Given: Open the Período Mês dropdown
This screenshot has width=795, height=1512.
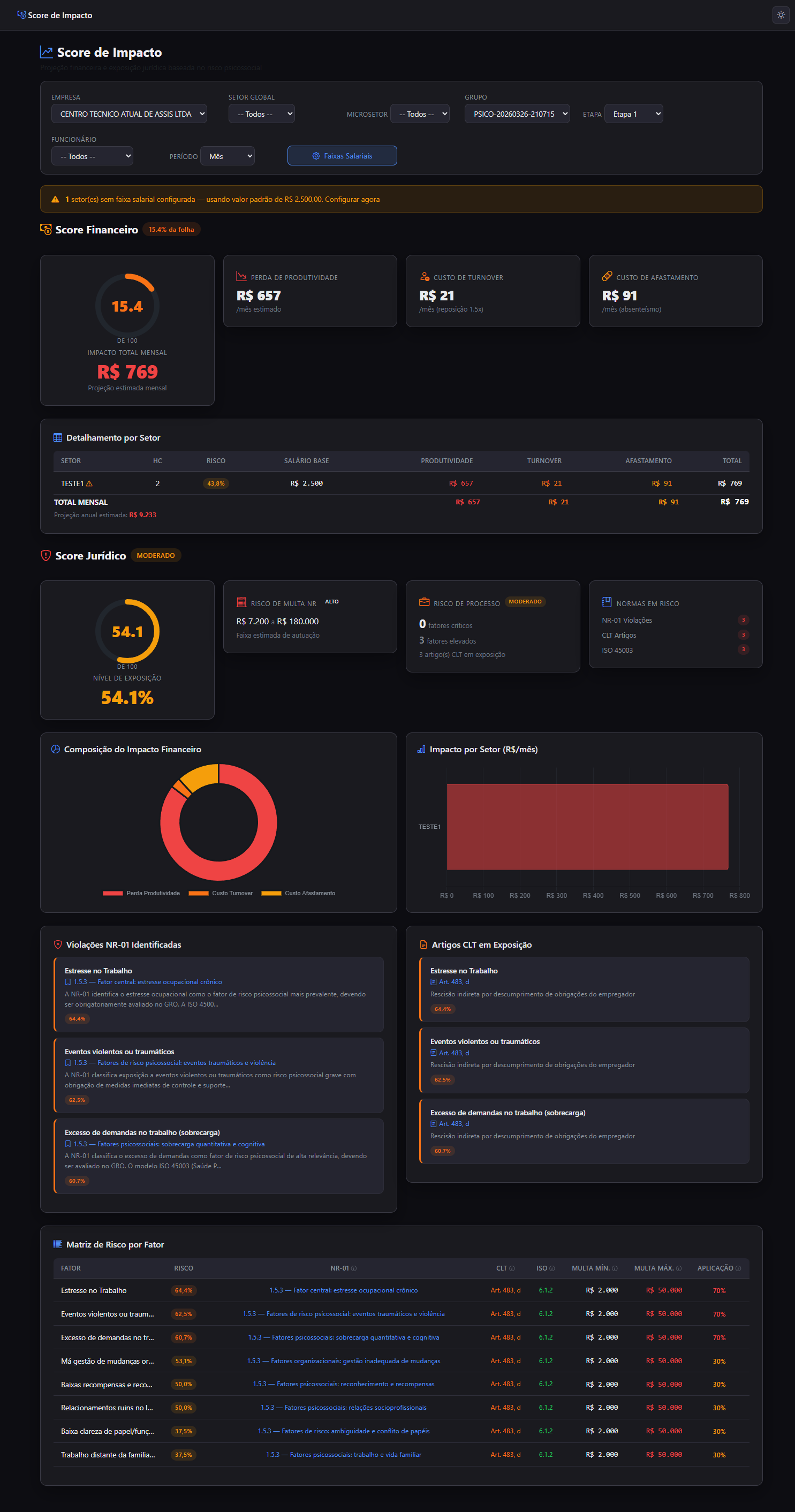Looking at the screenshot, I should 228,156.
